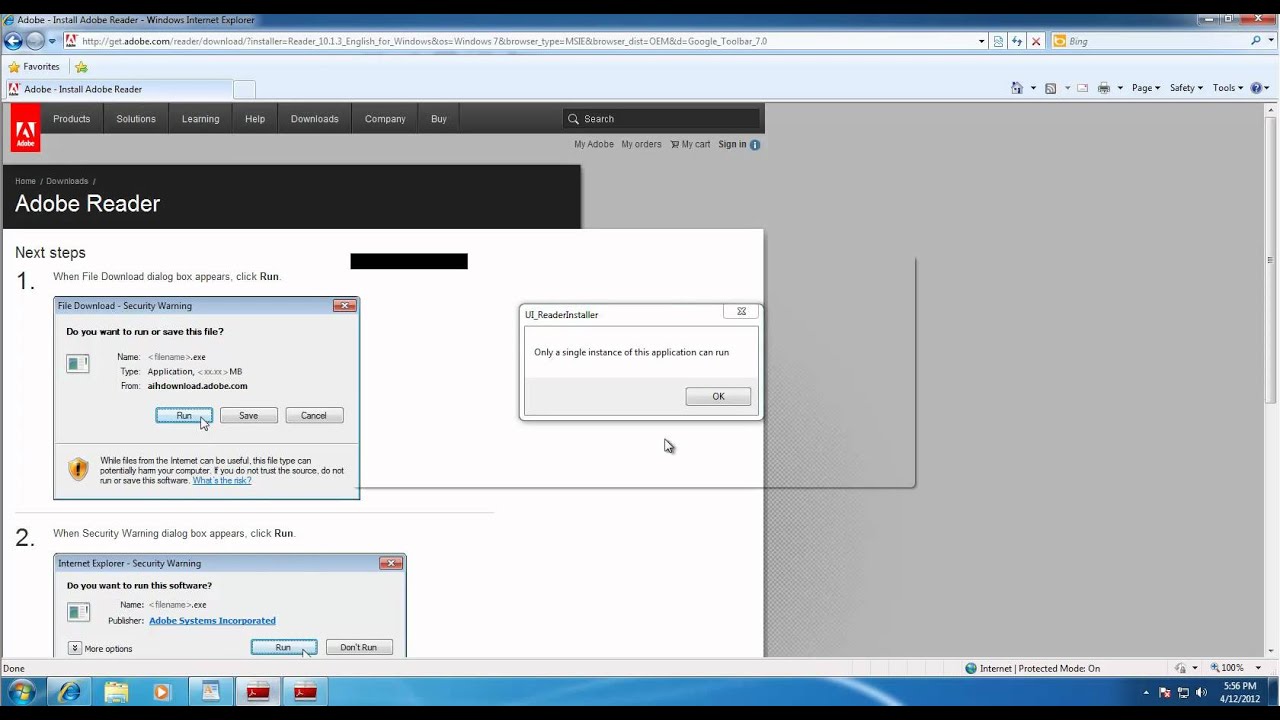The width and height of the screenshot is (1280, 720).
Task: Click the Internet Explorer taskbar icon
Action: coord(69,692)
